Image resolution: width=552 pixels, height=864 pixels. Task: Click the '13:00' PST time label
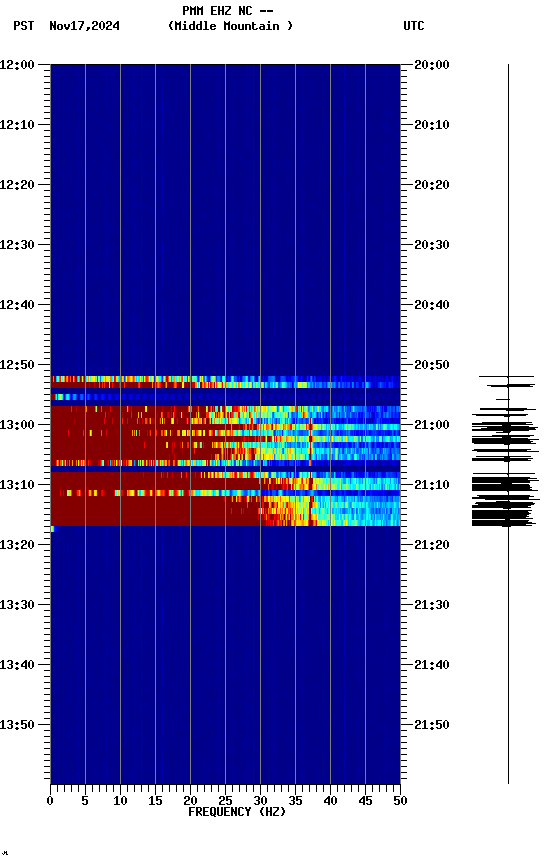[17, 425]
